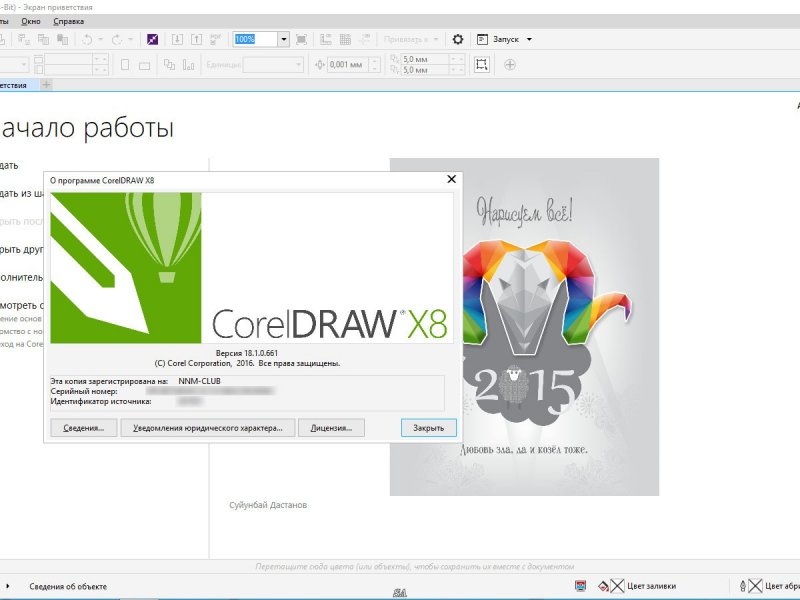Image resolution: width=800 pixels, height=600 pixels.
Task: Click the outline color swatch beside Цвет абриса
Action: (x=756, y=586)
